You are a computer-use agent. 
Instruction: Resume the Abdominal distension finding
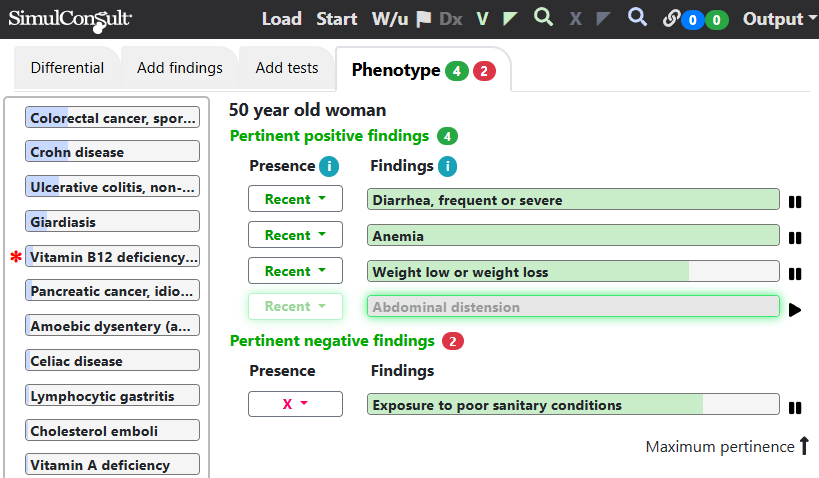click(795, 310)
